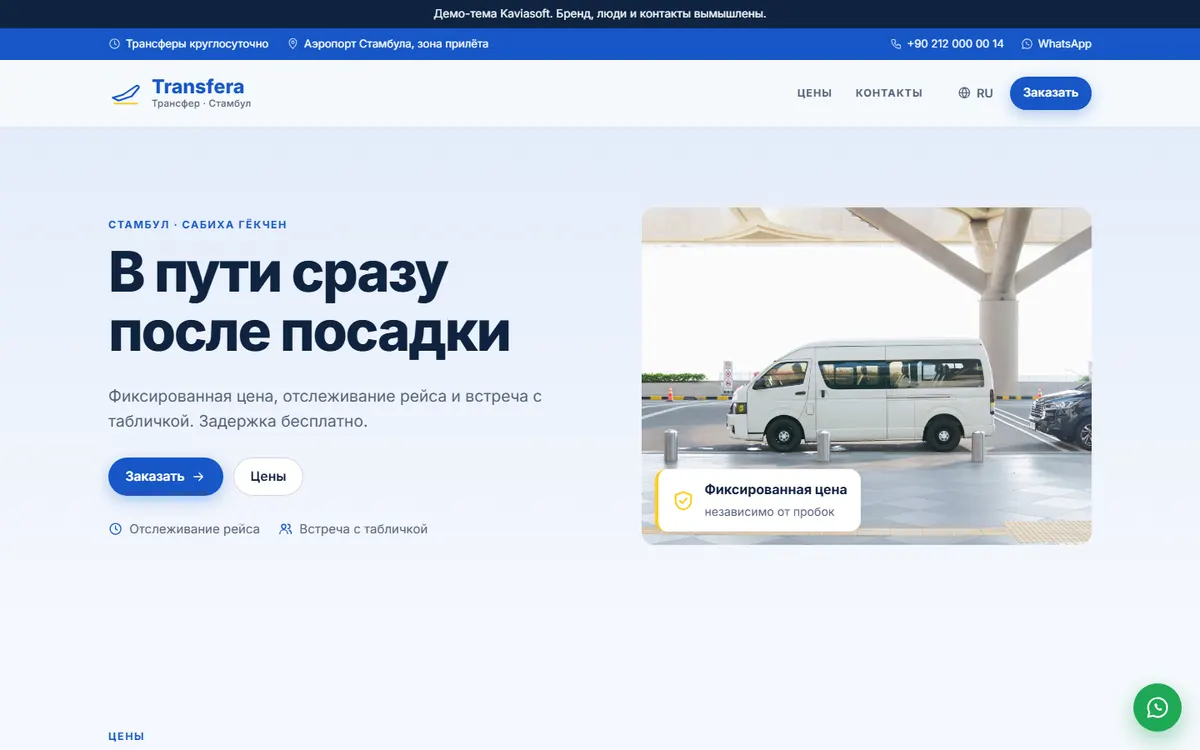Call the +90 212 000 00 14 phone link
Screen dimensions: 1200x750
tap(947, 44)
